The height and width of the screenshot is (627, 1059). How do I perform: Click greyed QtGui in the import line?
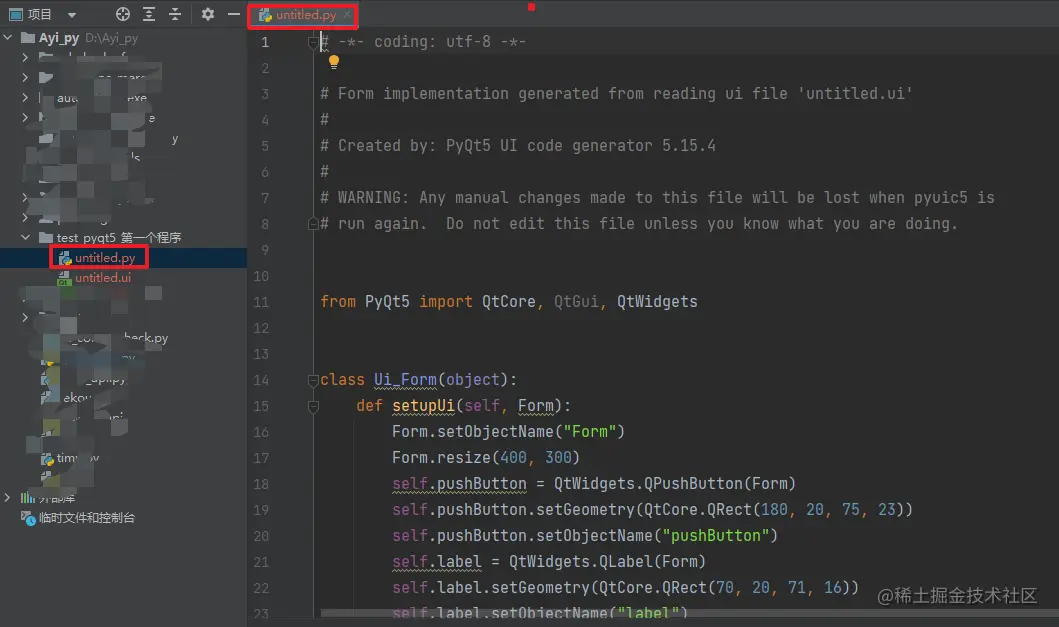click(x=575, y=302)
